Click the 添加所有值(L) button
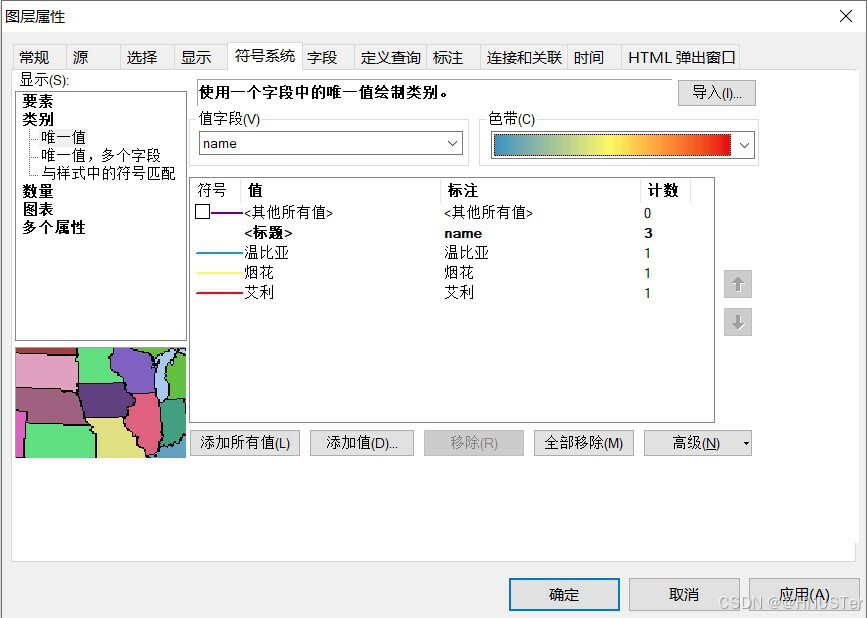Viewport: 867px width, 618px height. pos(245,443)
